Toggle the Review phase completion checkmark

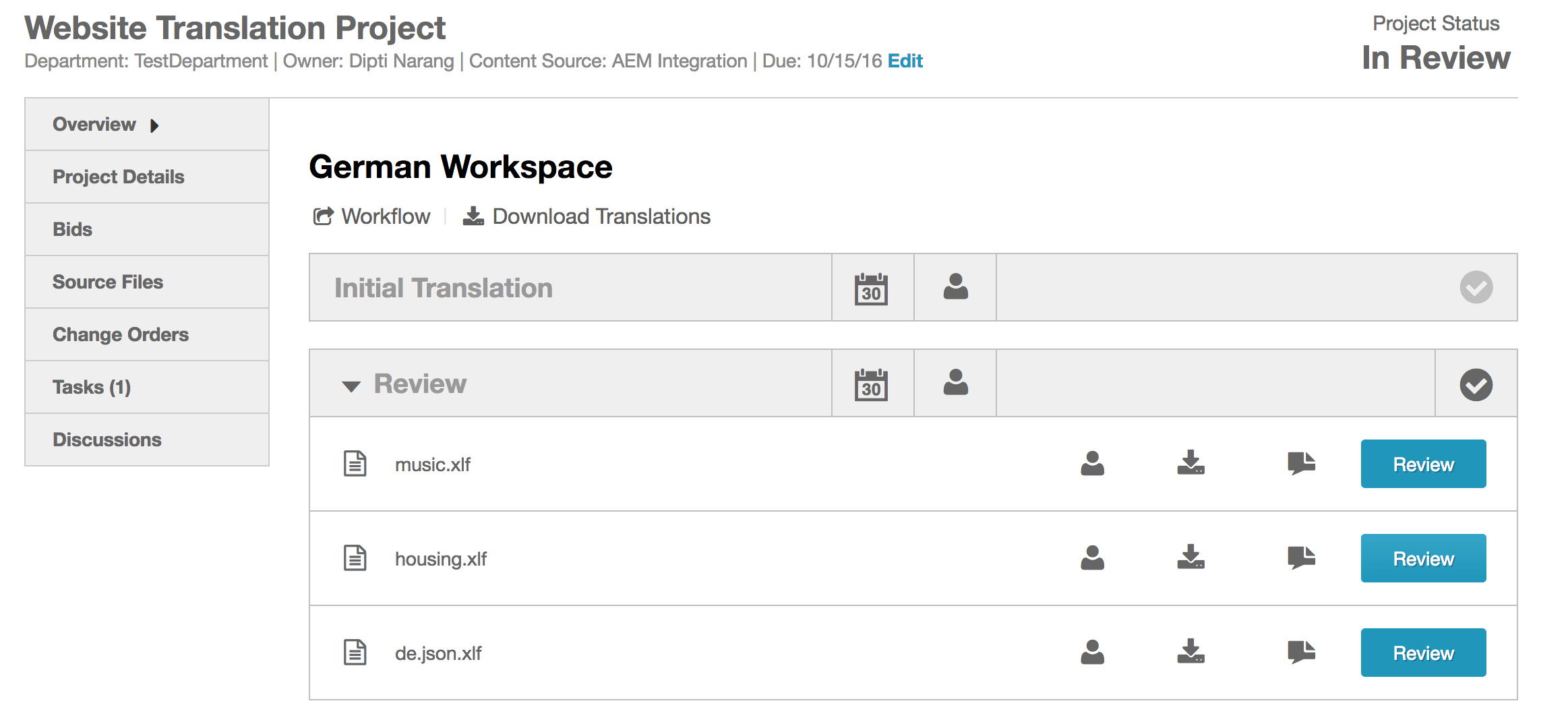(x=1476, y=384)
